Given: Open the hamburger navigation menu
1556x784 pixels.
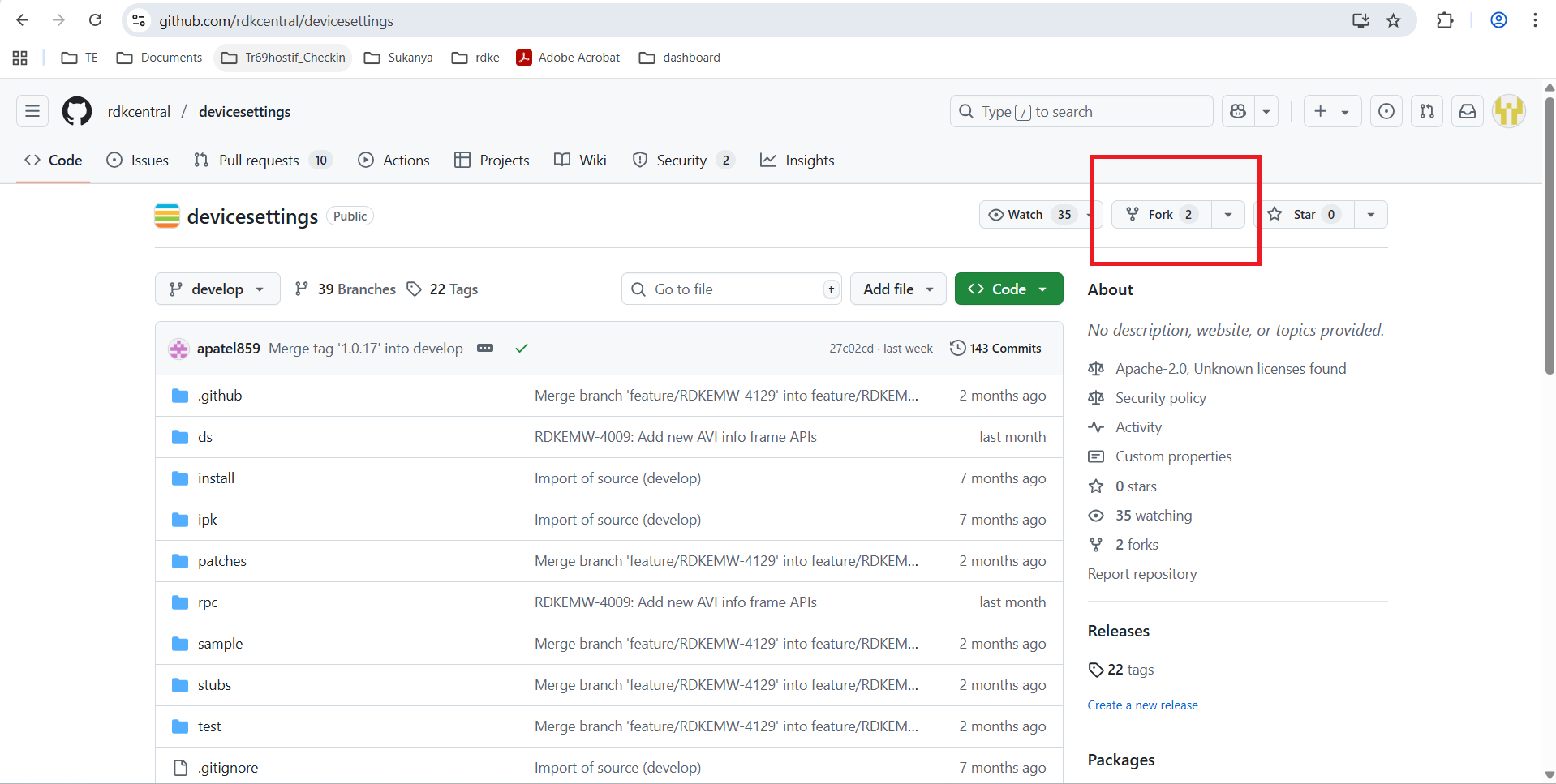Looking at the screenshot, I should (x=32, y=111).
